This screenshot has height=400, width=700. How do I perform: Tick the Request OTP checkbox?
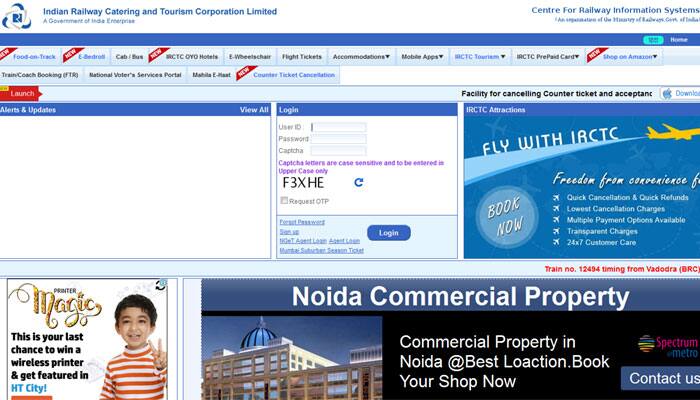284,200
